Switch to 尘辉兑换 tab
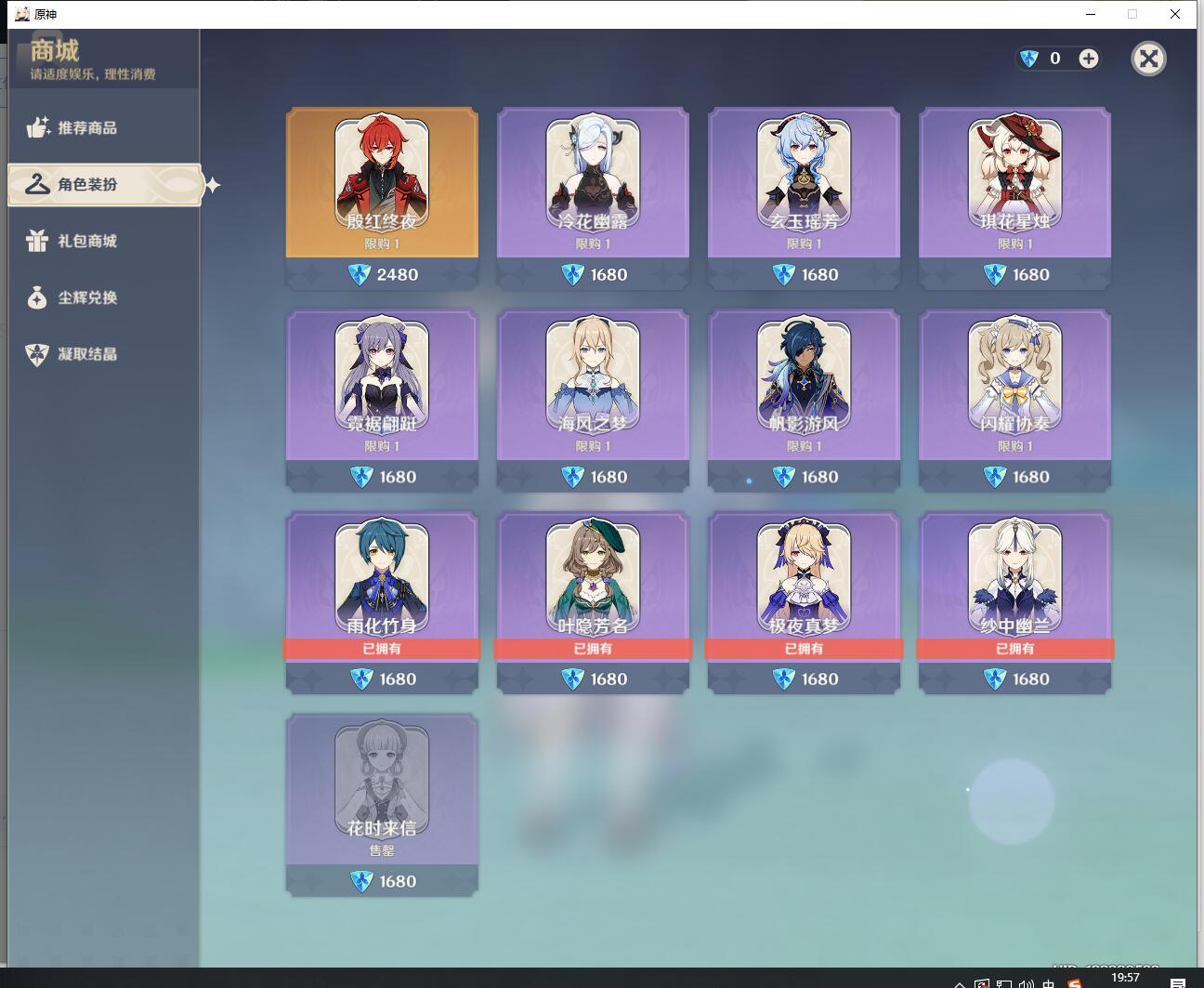Viewport: 1204px width, 988px height. [x=102, y=297]
